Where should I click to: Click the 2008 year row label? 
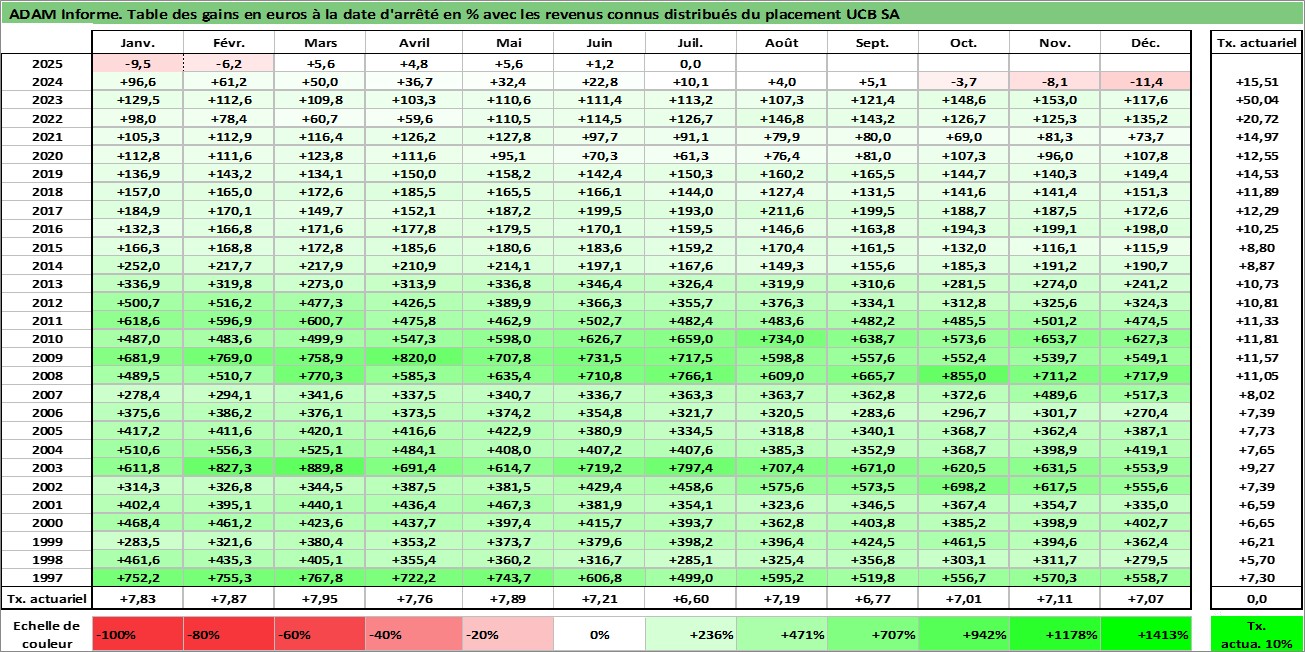(x=46, y=376)
